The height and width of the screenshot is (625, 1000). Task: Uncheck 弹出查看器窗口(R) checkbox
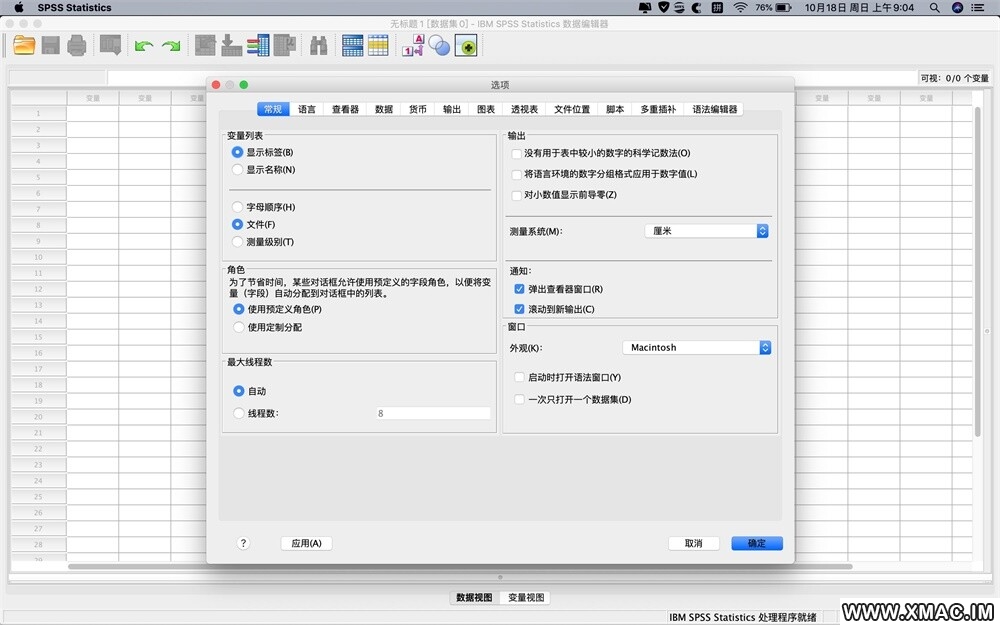pyautogui.click(x=519, y=289)
